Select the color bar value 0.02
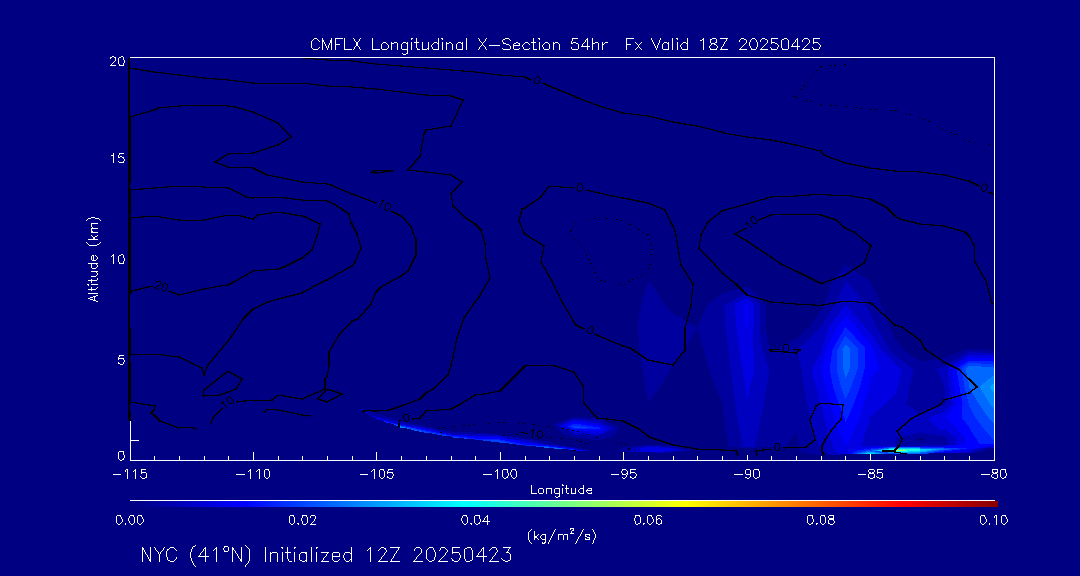 (x=302, y=520)
